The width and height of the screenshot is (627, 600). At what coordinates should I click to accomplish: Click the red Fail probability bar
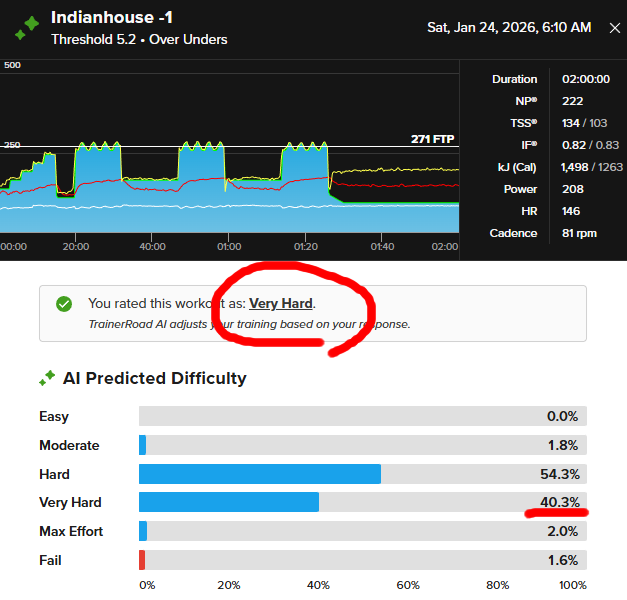pos(142,560)
